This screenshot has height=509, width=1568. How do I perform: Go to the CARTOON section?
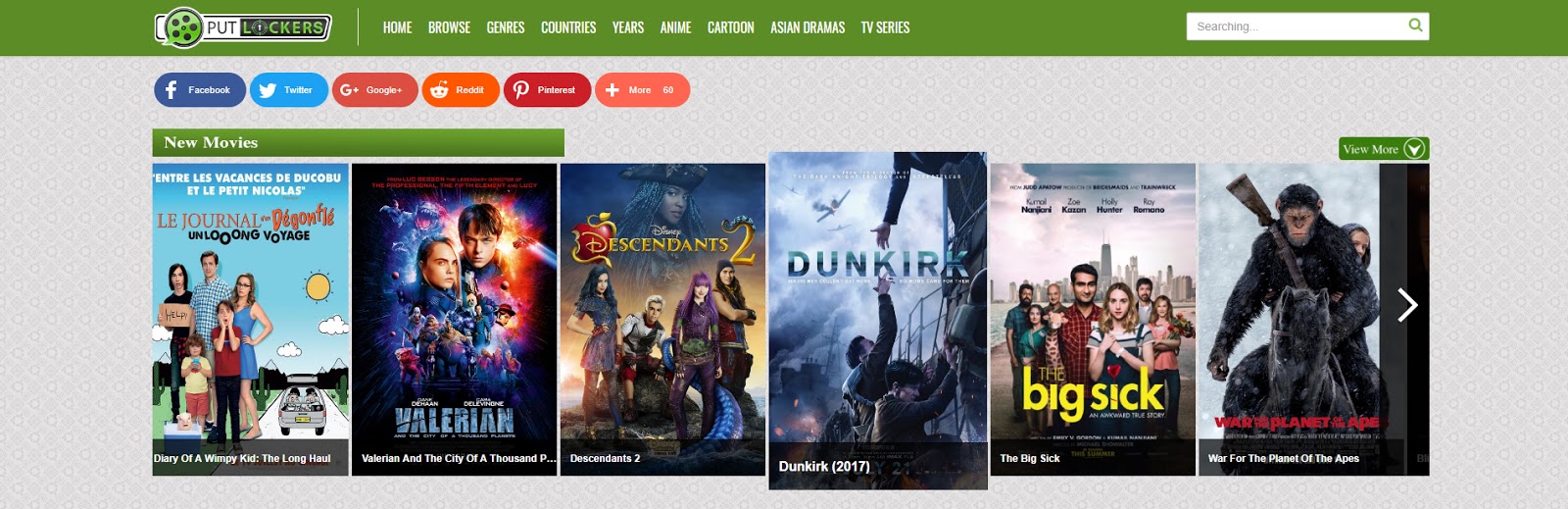pos(731,27)
